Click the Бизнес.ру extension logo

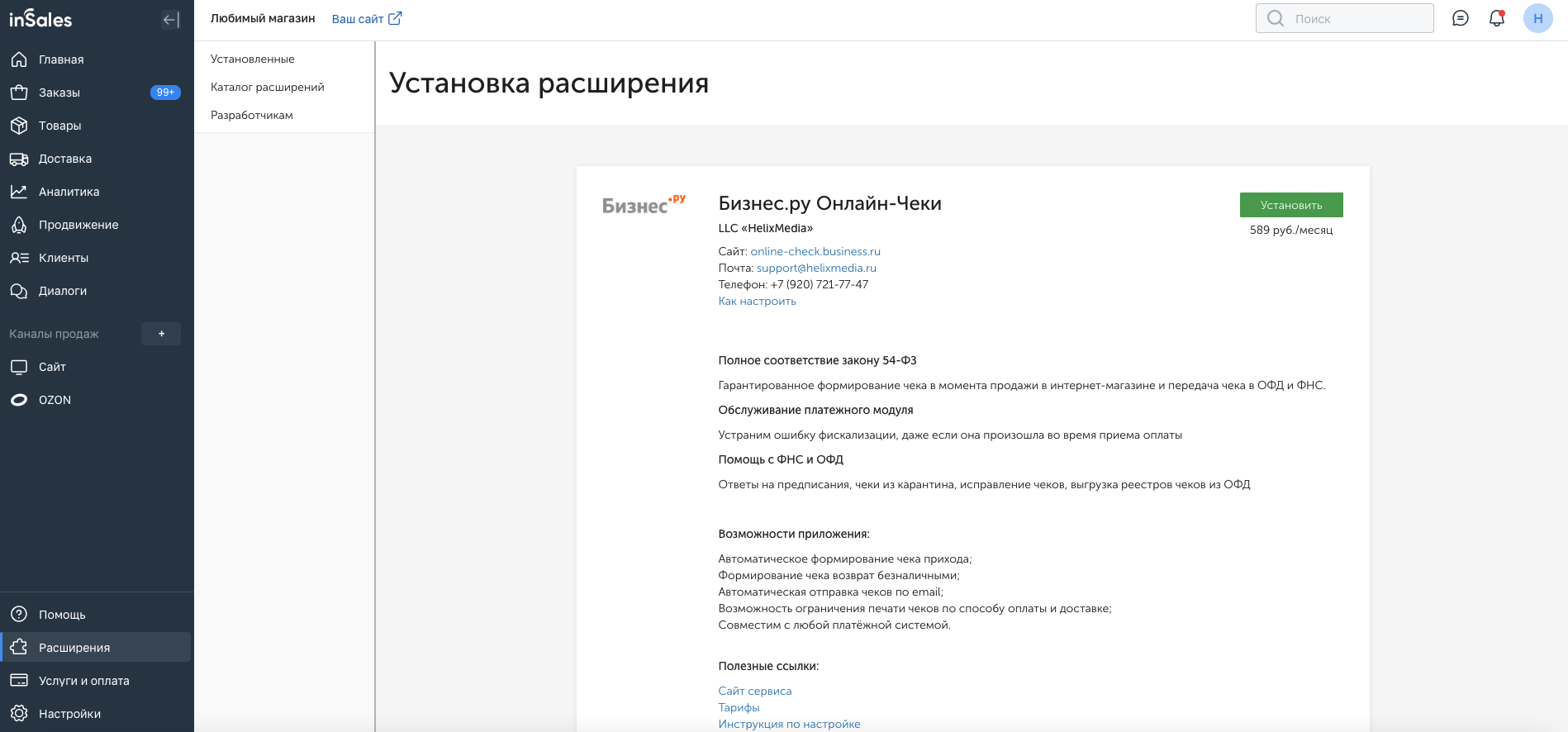[644, 204]
